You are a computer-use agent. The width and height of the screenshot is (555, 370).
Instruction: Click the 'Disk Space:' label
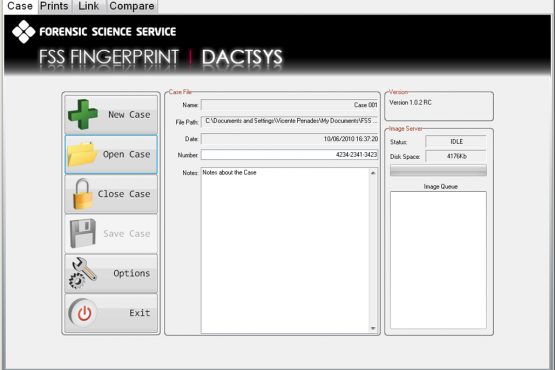click(405, 157)
